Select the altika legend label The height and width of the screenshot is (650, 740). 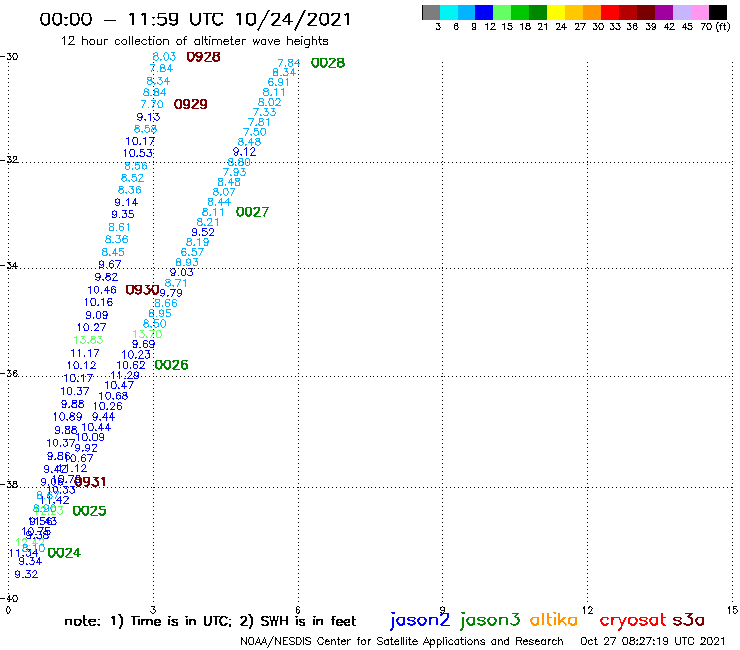(x=553, y=619)
